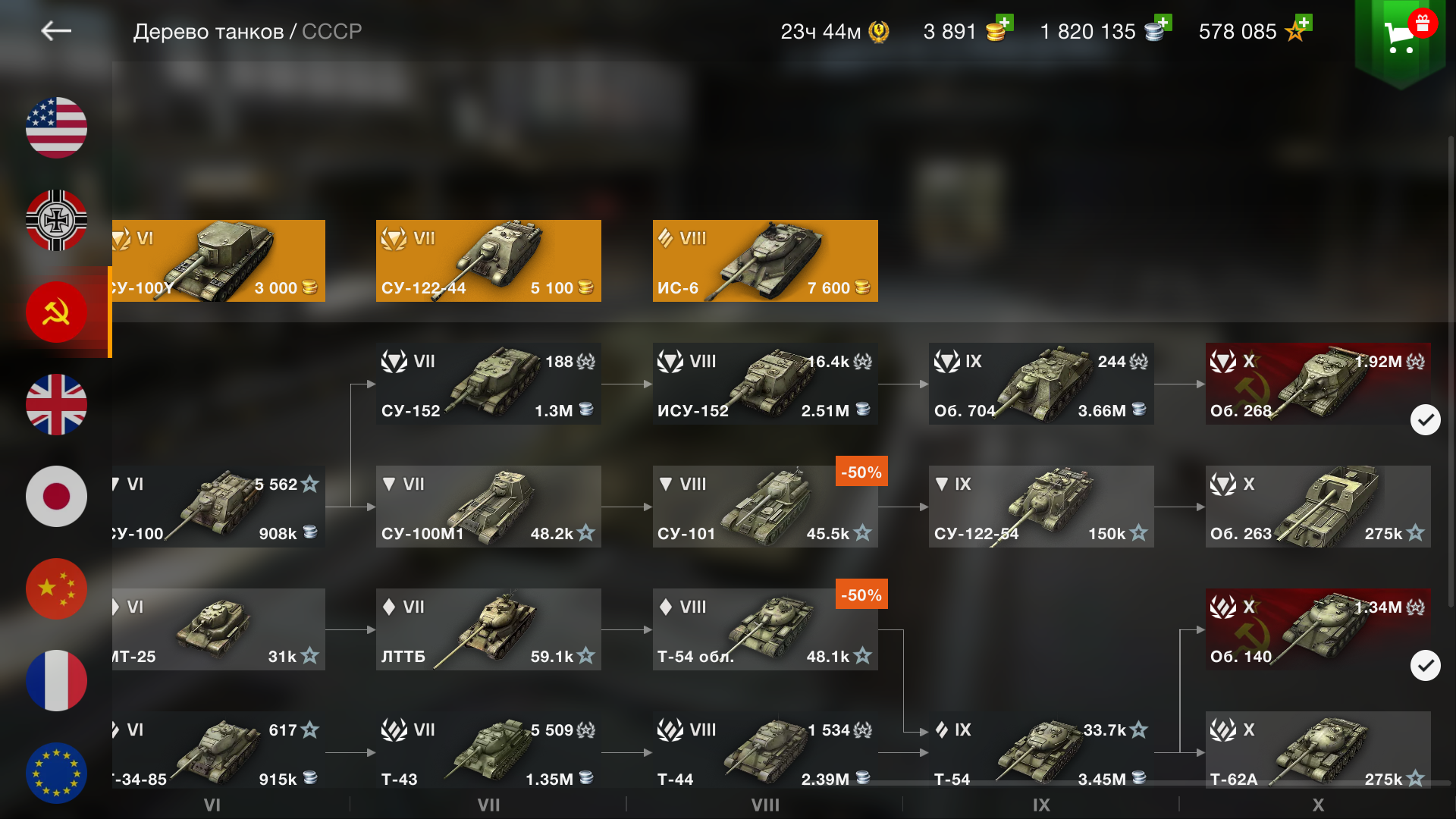Open premium tank ИС-6 for 7 600 gold
Image resolution: width=1456 pixels, height=819 pixels.
pos(765,261)
